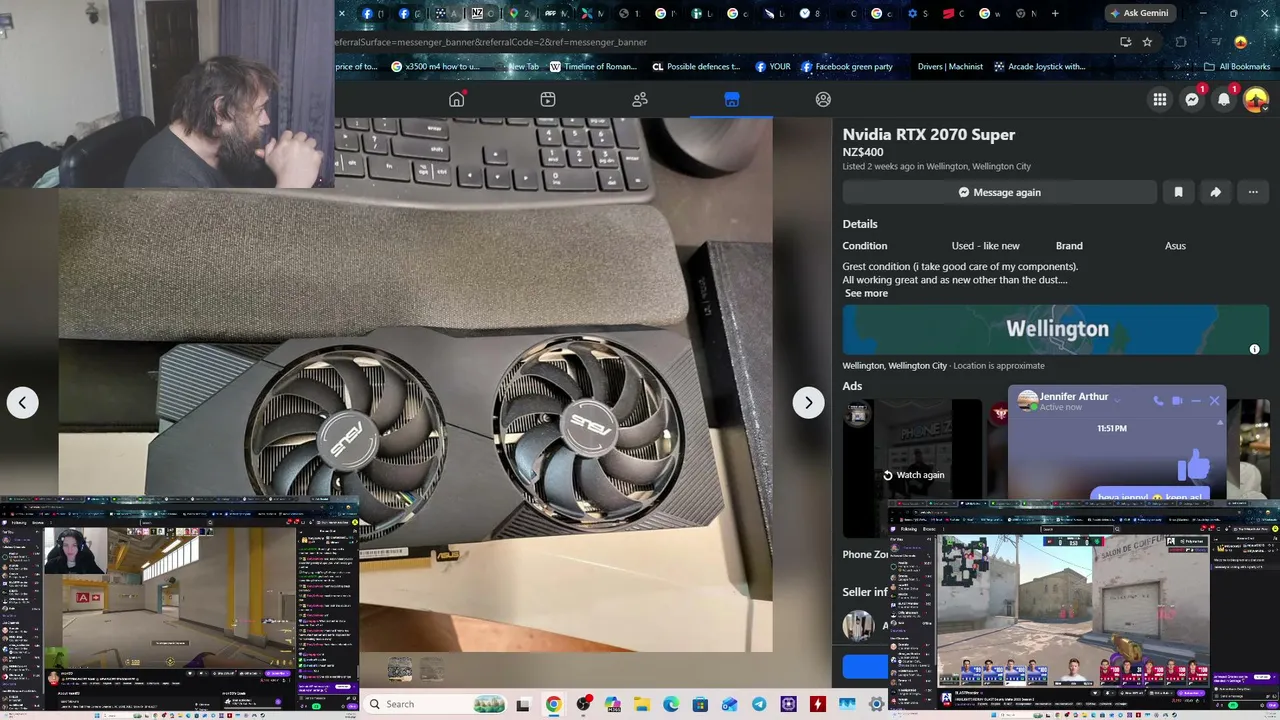The width and height of the screenshot is (1280, 720).
Task: Select the first photo thumbnail below image
Action: pyautogui.click(x=400, y=669)
